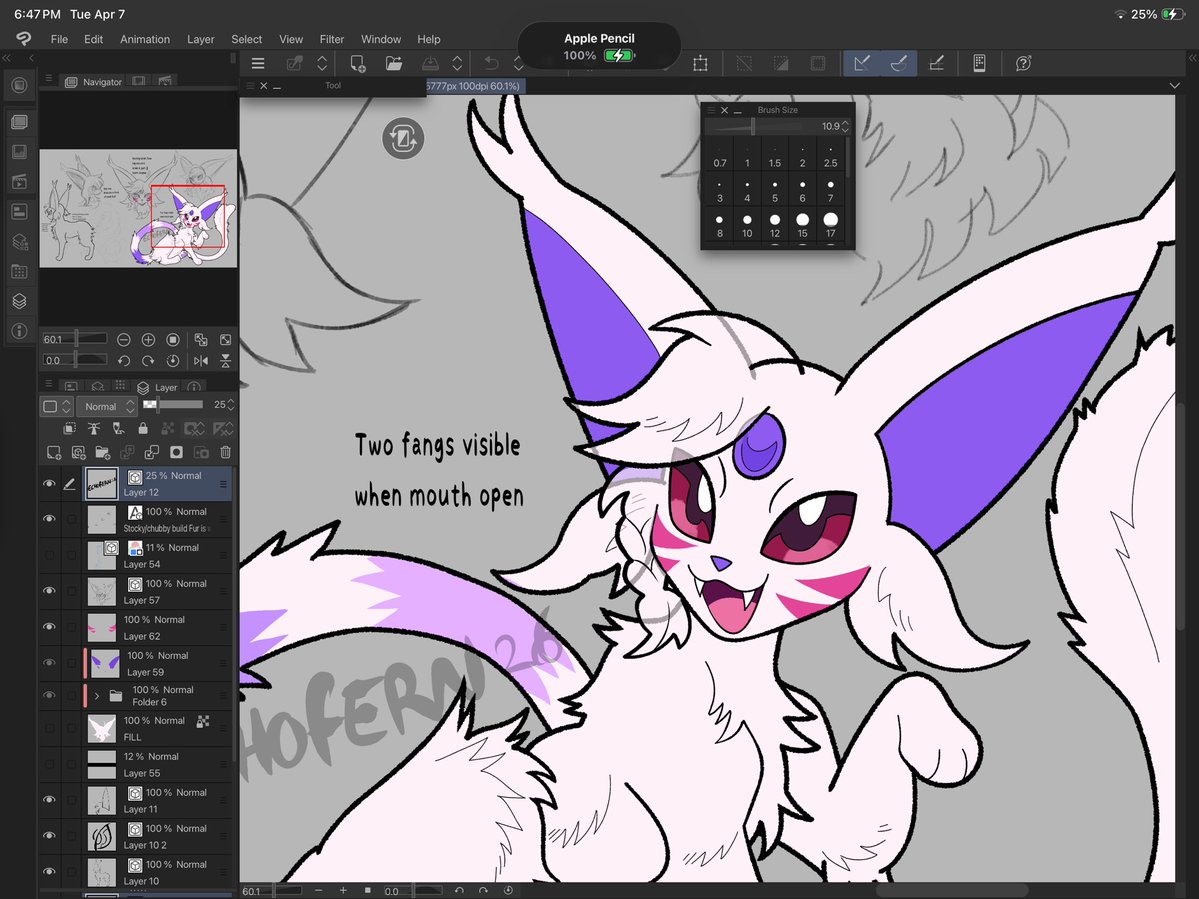This screenshot has width=1199, height=899.
Task: Click the Clip Studio logo icon
Action: (x=24, y=39)
